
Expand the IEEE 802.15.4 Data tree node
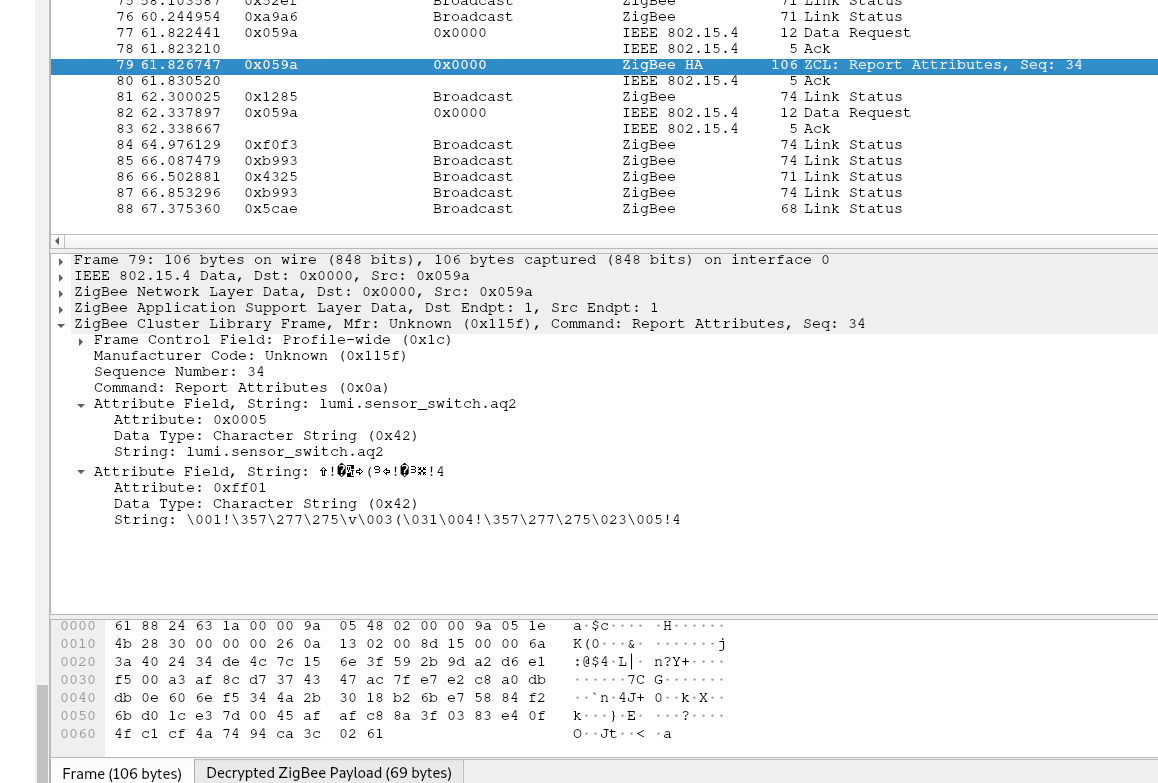pyautogui.click(x=61, y=278)
